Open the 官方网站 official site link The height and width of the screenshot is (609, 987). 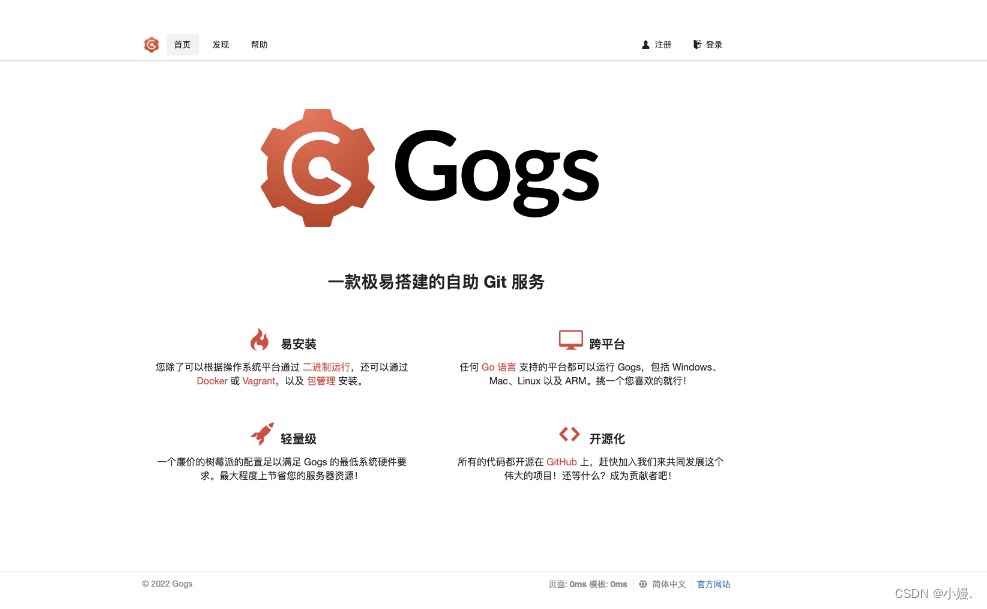point(713,584)
